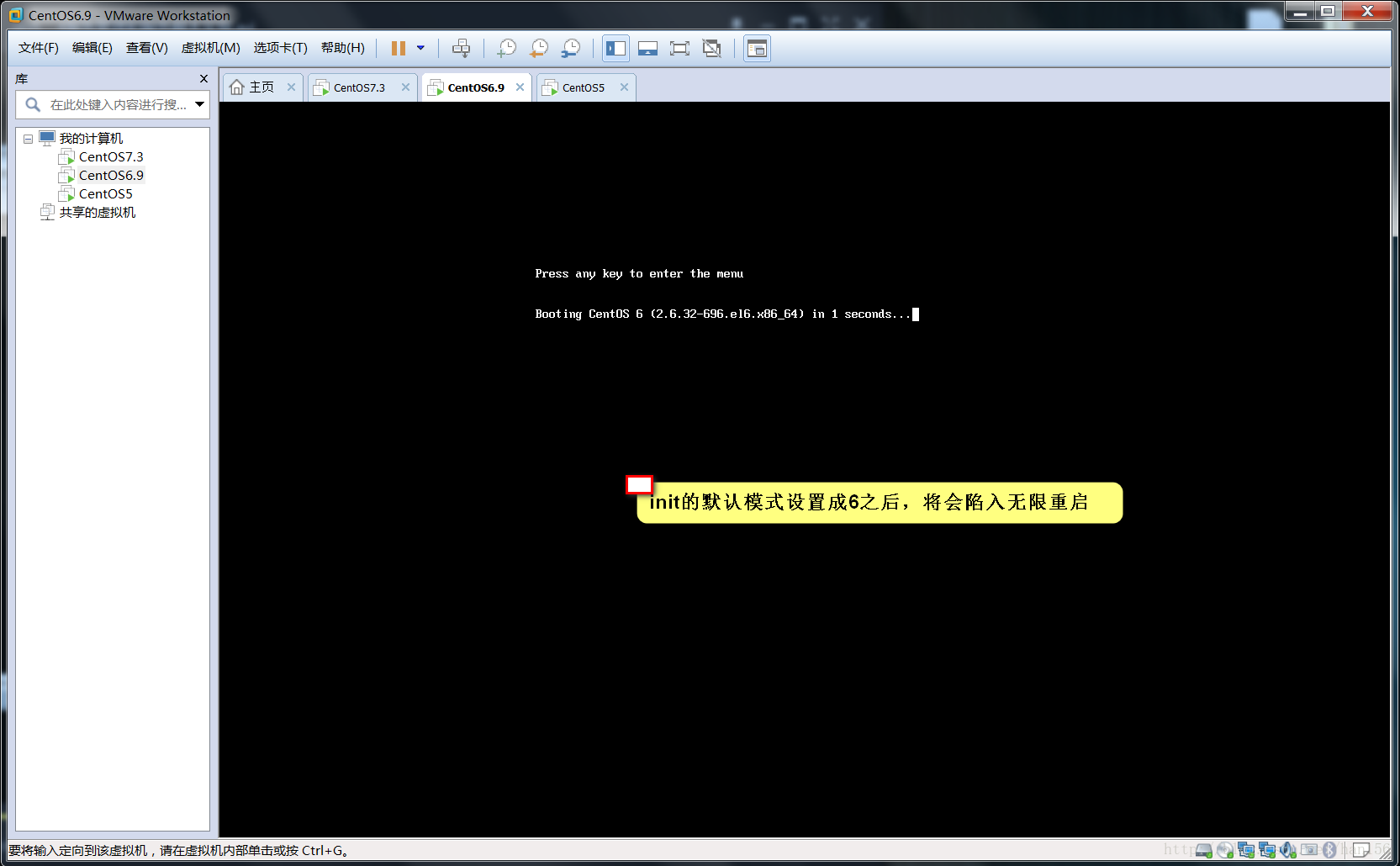Open the 查看(V) menu
The height and width of the screenshot is (866, 1400).
147,48
